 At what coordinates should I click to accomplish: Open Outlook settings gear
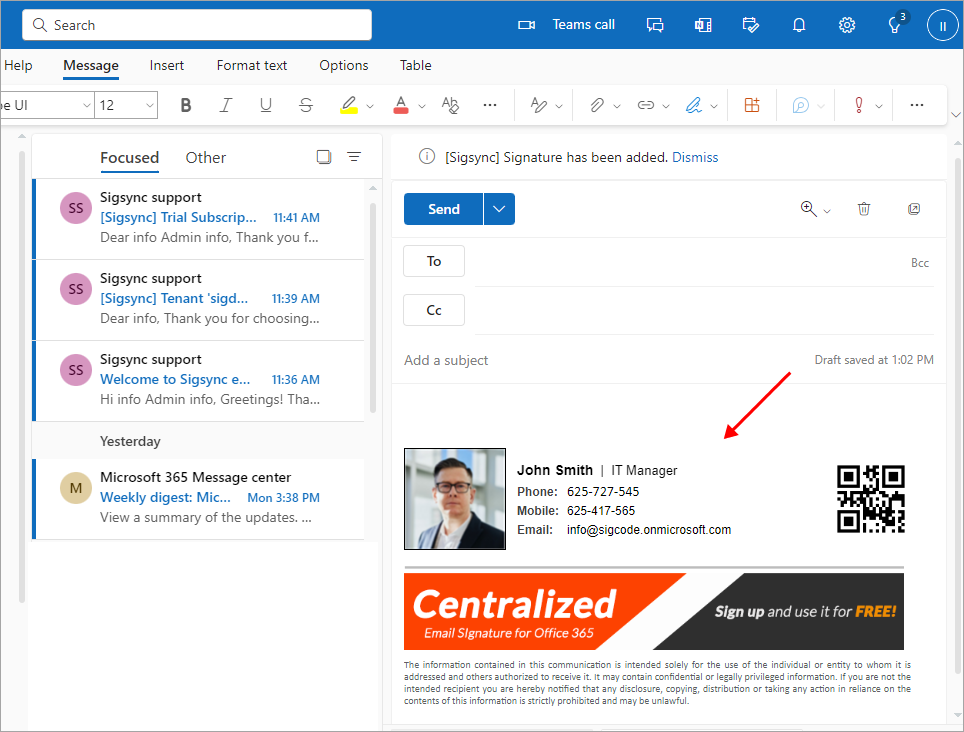point(847,25)
